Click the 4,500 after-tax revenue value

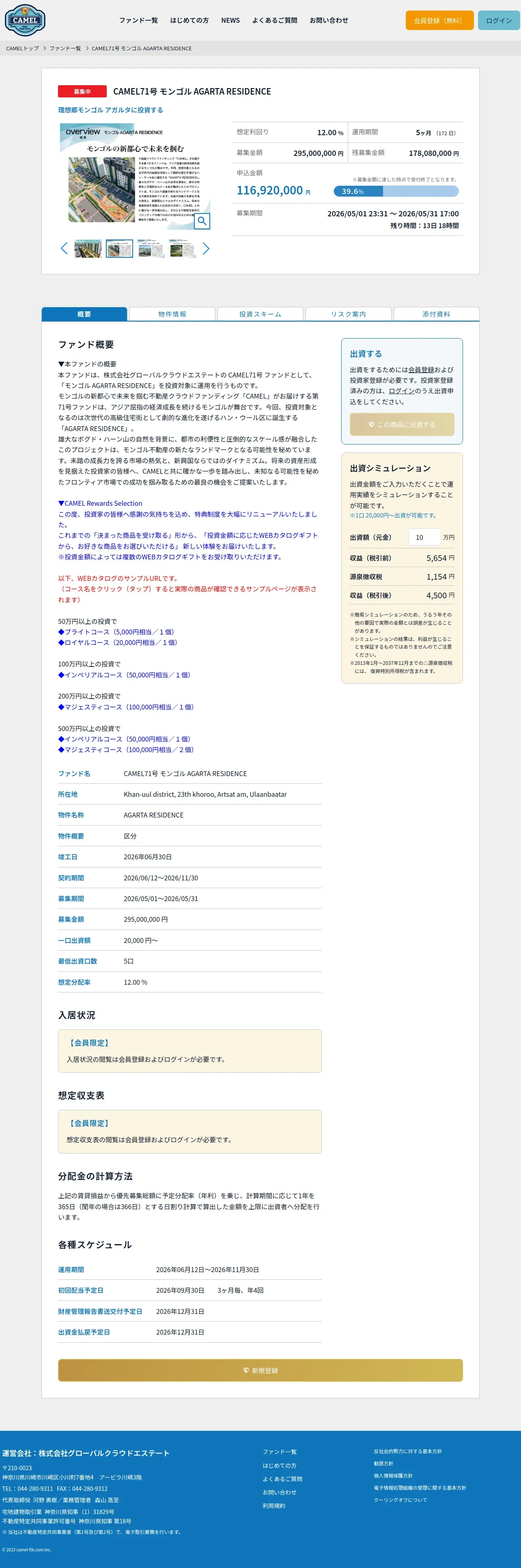(437, 595)
